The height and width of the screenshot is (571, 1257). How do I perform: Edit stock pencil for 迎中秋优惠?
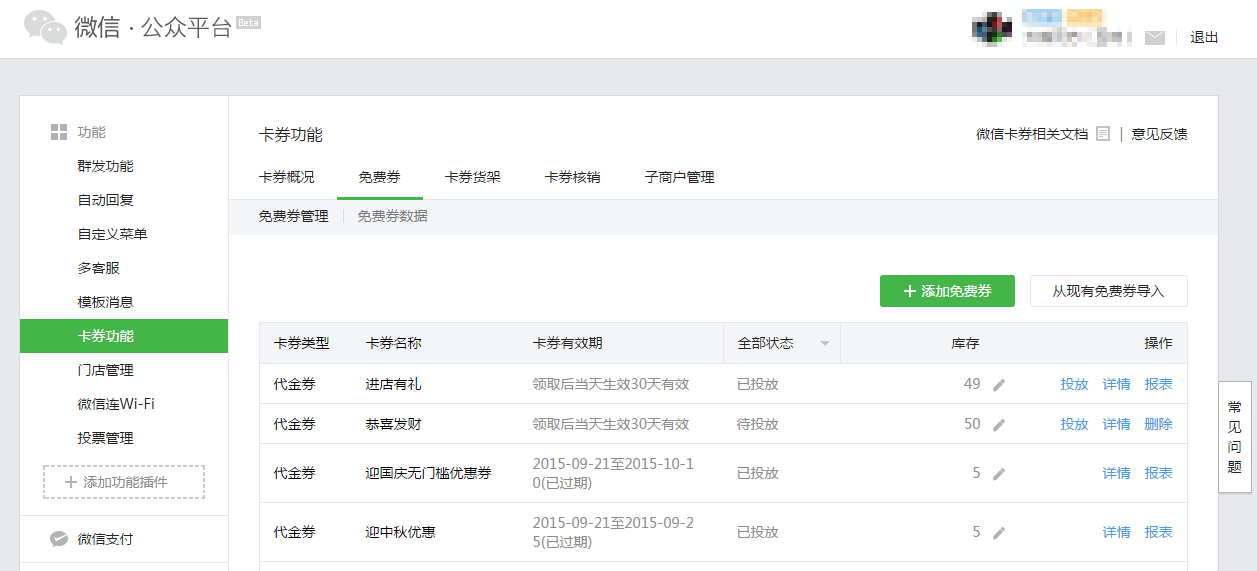(x=998, y=533)
